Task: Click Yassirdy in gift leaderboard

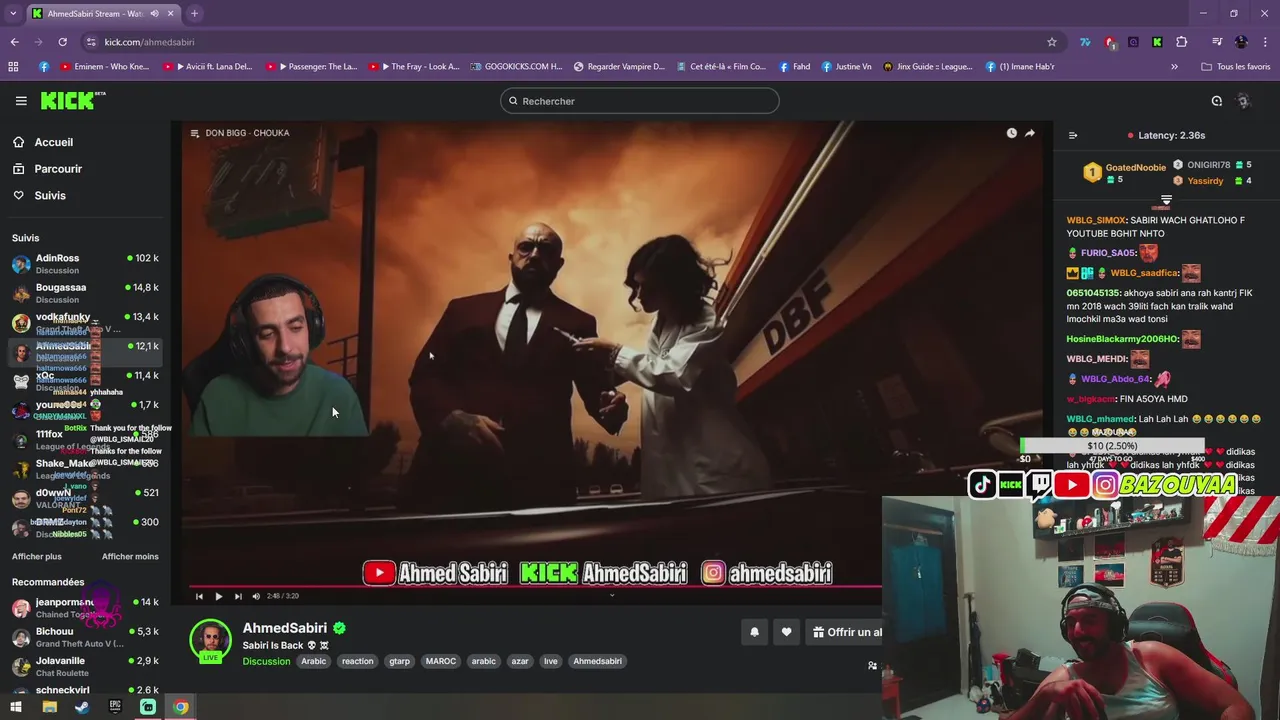Action: (1205, 181)
